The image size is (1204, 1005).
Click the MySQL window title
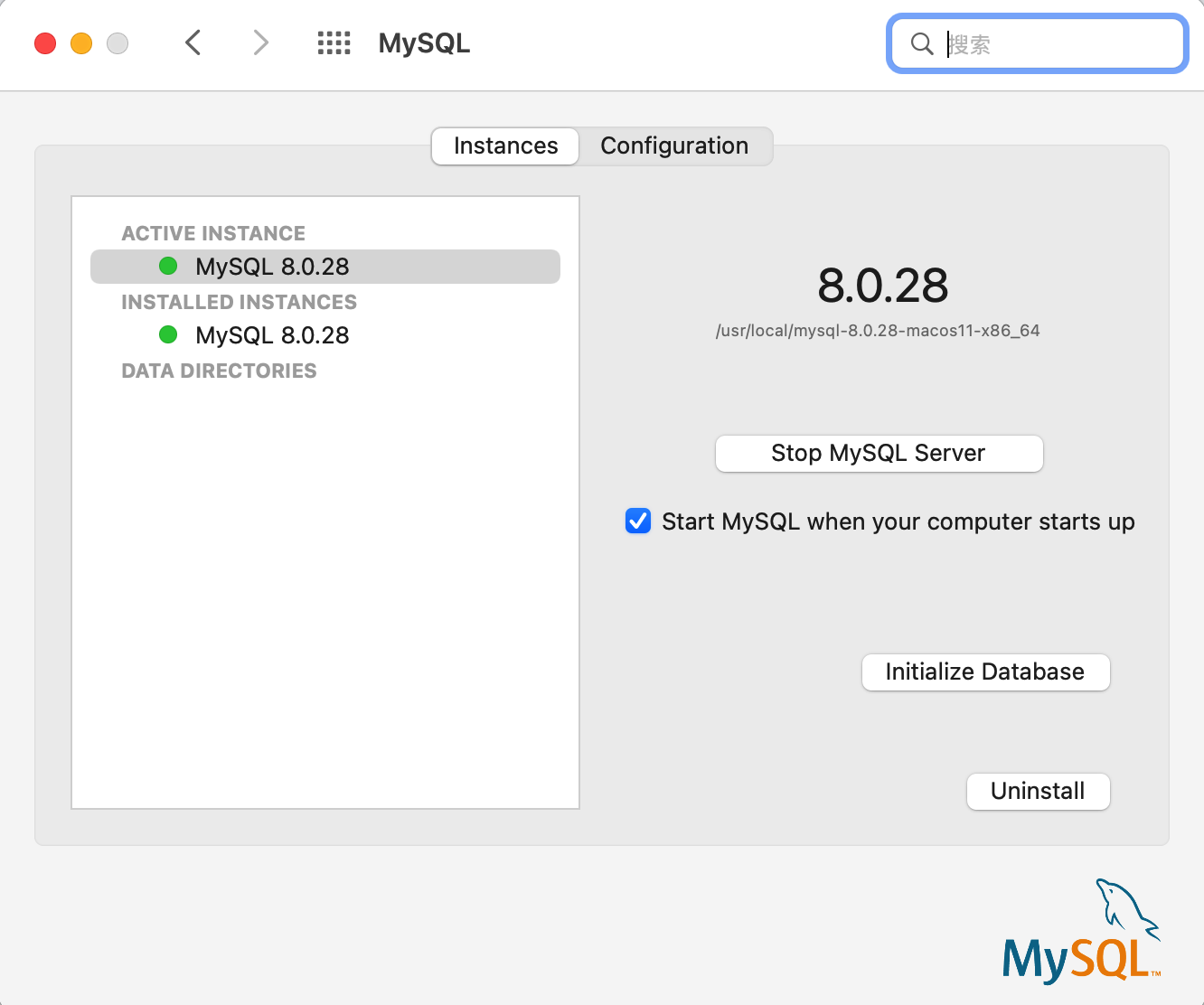pyautogui.click(x=424, y=43)
